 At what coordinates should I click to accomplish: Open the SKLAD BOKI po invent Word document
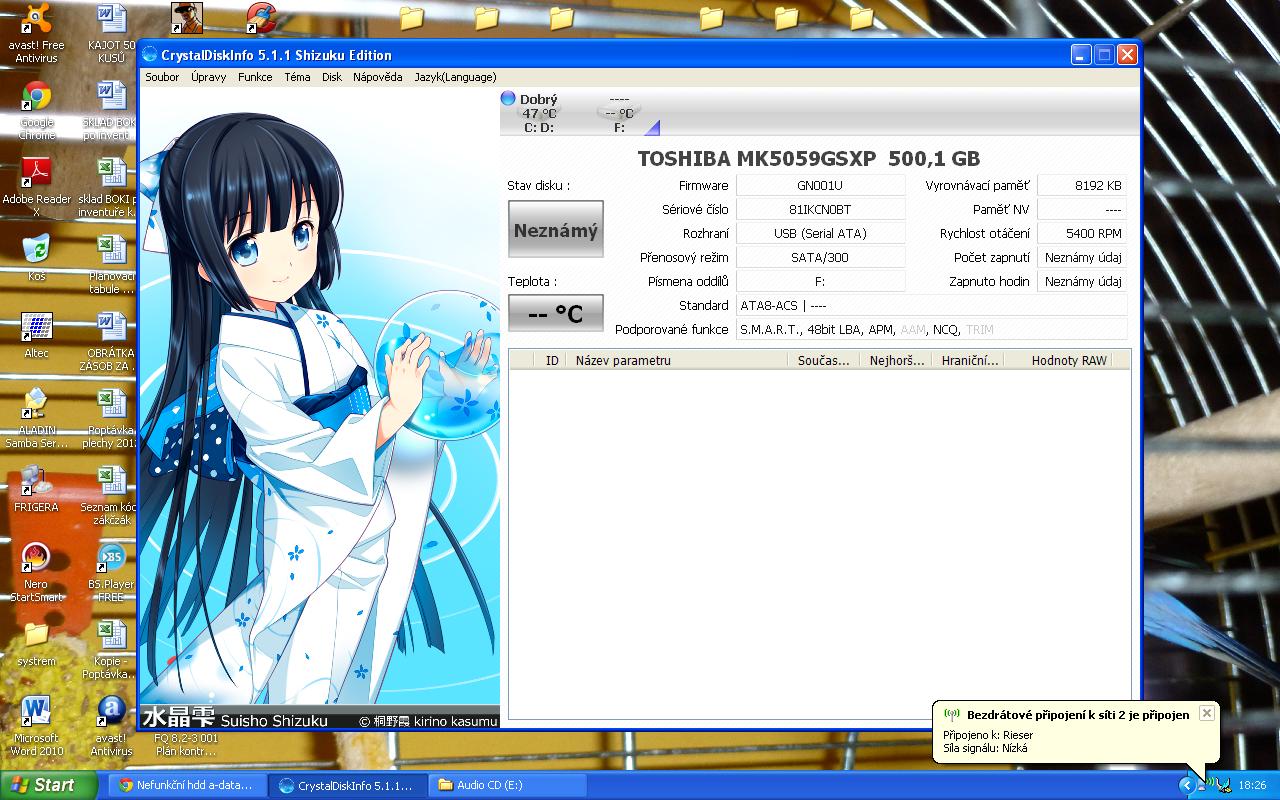click(111, 110)
